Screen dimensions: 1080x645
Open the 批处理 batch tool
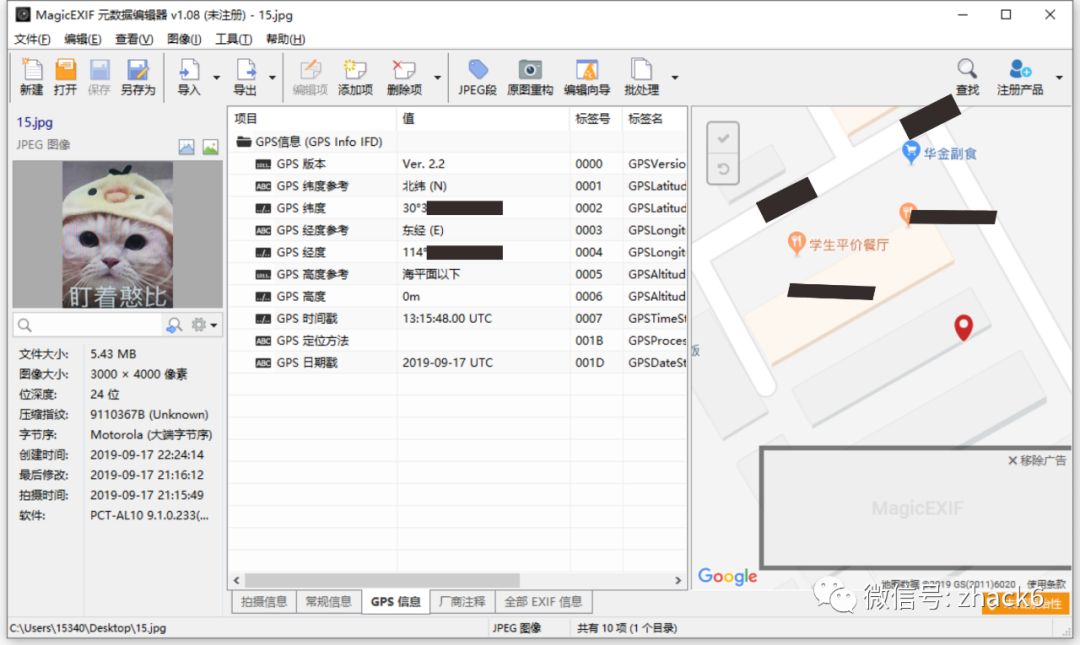(642, 76)
